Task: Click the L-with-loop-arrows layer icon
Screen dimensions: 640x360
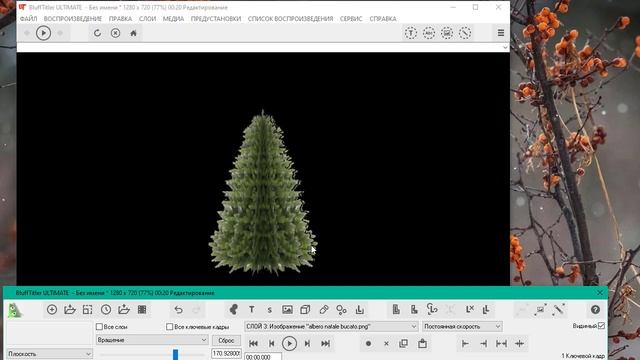Action: click(x=432, y=310)
